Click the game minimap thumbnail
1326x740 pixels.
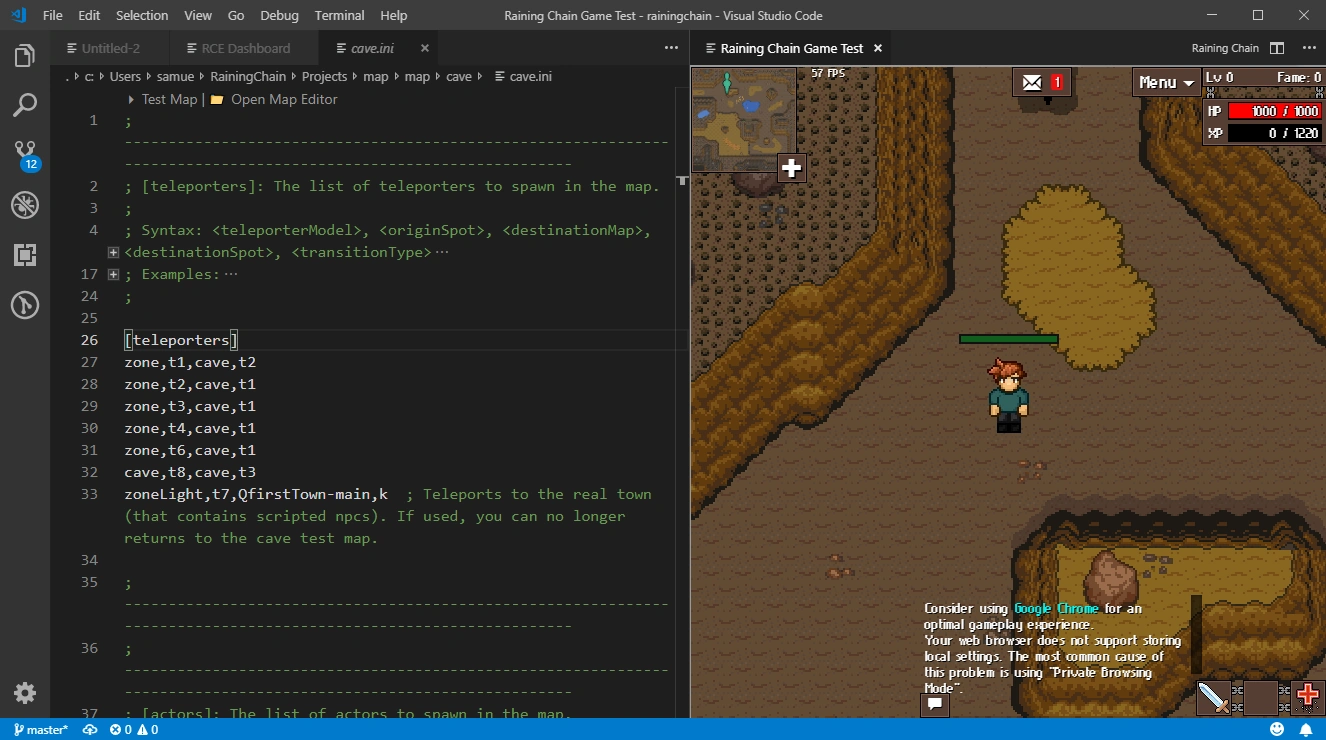[x=744, y=120]
